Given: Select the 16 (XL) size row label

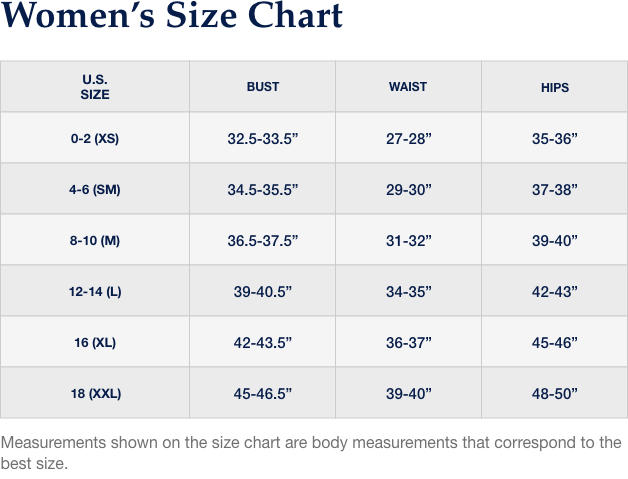Looking at the screenshot, I should point(95,343).
